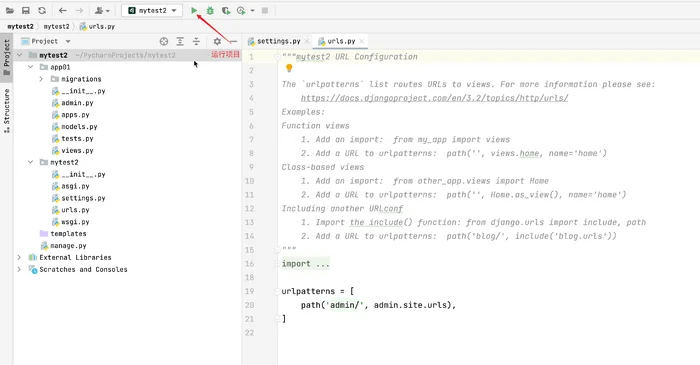
Task: Select models.py in project tree
Action: point(75,127)
